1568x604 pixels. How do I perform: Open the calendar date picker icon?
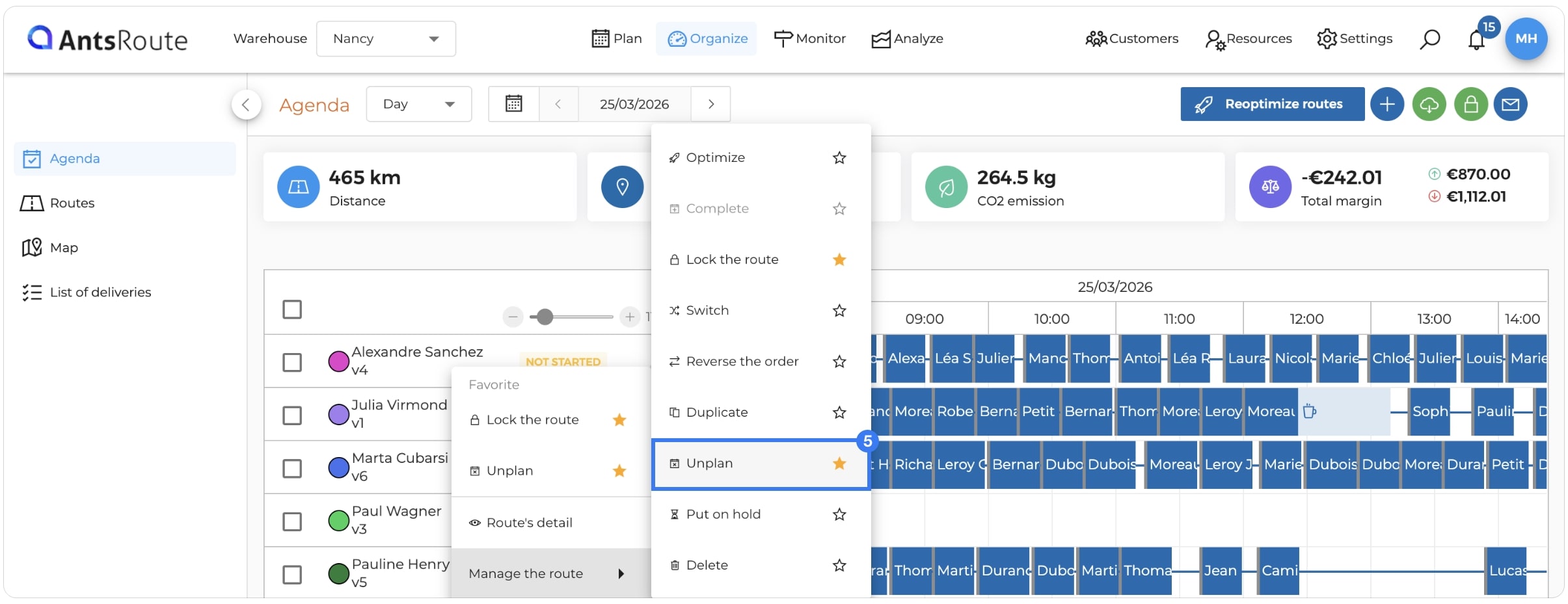tap(514, 104)
